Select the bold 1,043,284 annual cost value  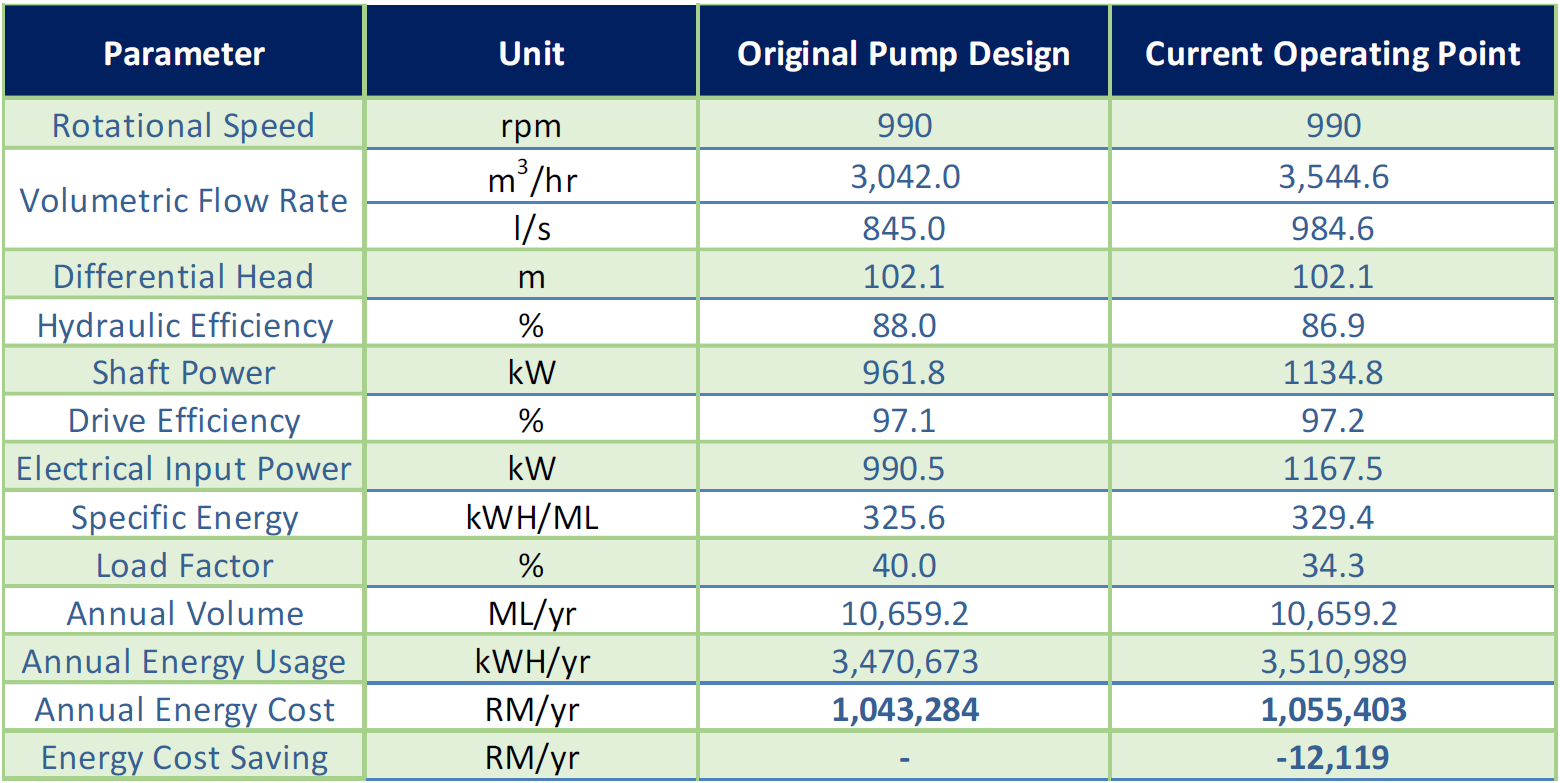[903, 710]
